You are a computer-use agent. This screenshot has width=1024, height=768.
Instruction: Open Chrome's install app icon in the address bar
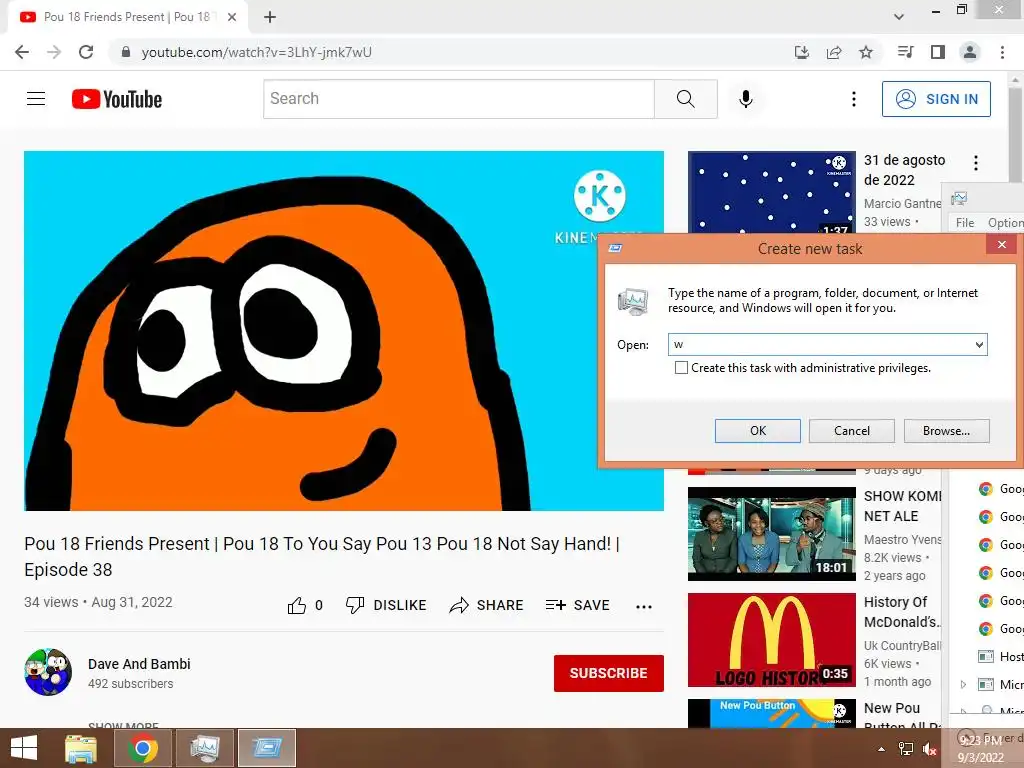coord(801,52)
